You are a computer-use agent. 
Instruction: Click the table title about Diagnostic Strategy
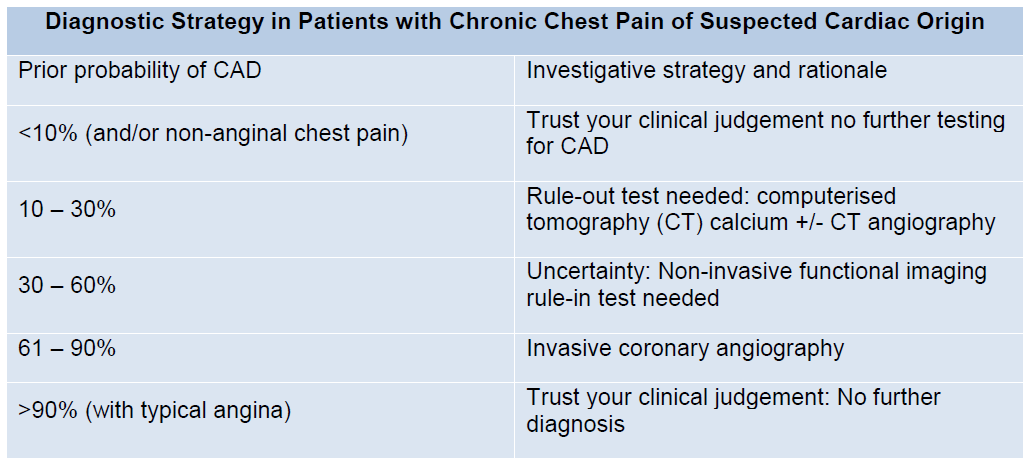click(515, 22)
